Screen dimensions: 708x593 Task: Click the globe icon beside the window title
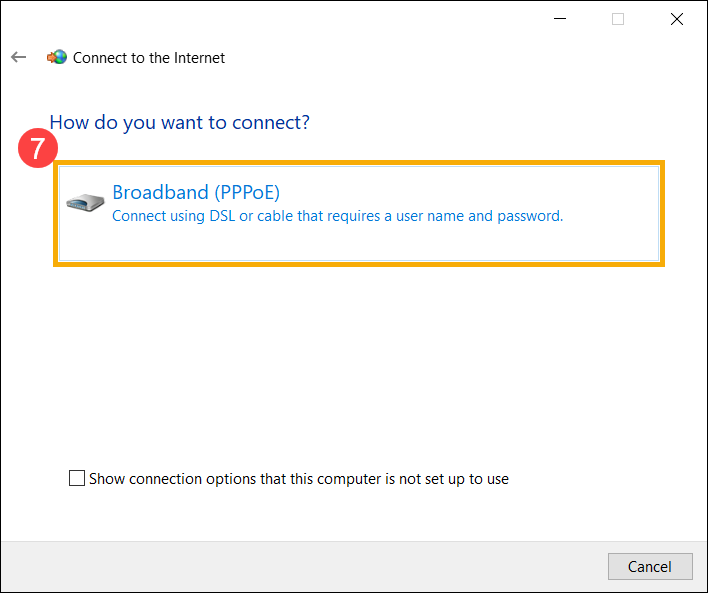[x=57, y=58]
